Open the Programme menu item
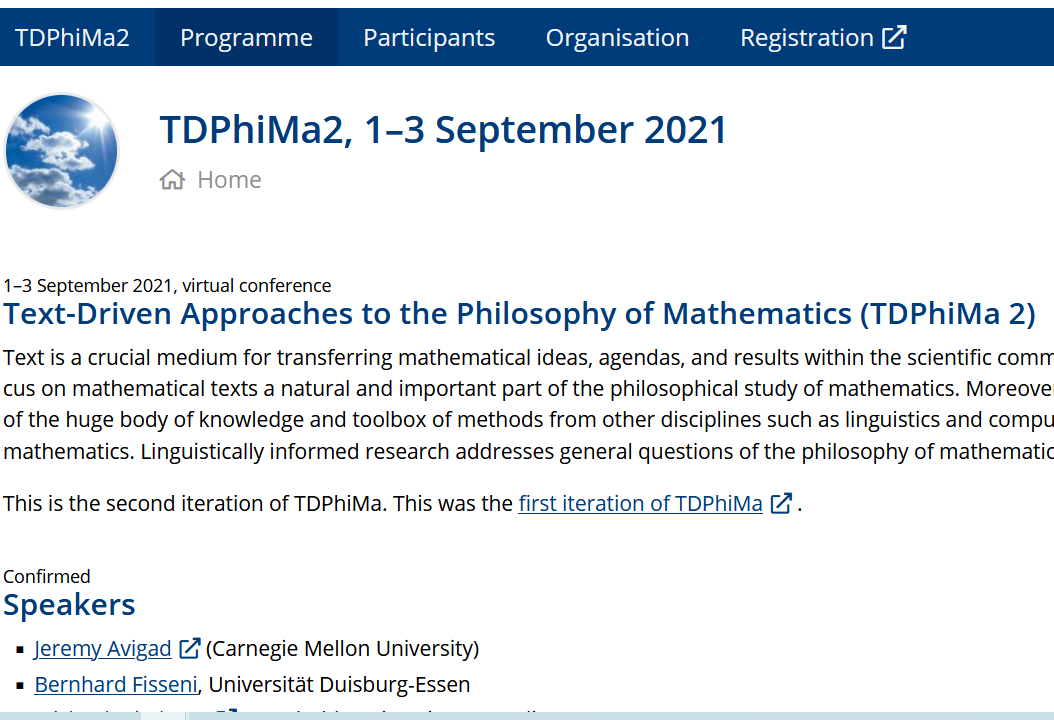Screen dimensions: 1054x720 tap(246, 38)
